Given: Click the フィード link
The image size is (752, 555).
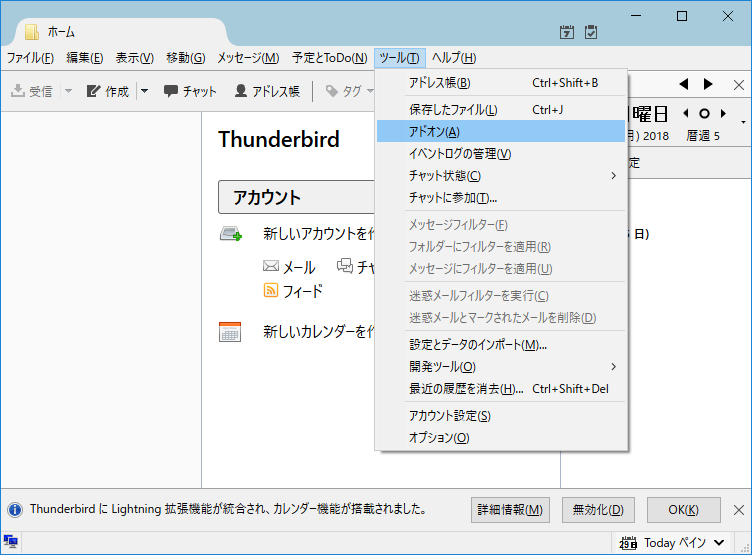Looking at the screenshot, I should [x=303, y=291].
